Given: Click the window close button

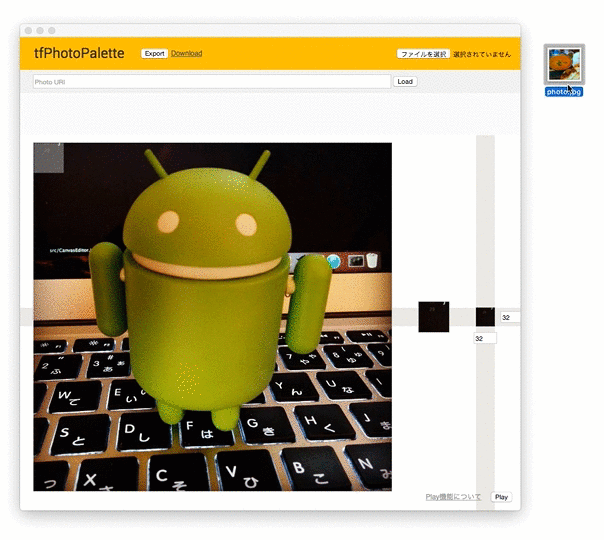Looking at the screenshot, I should (x=28, y=30).
